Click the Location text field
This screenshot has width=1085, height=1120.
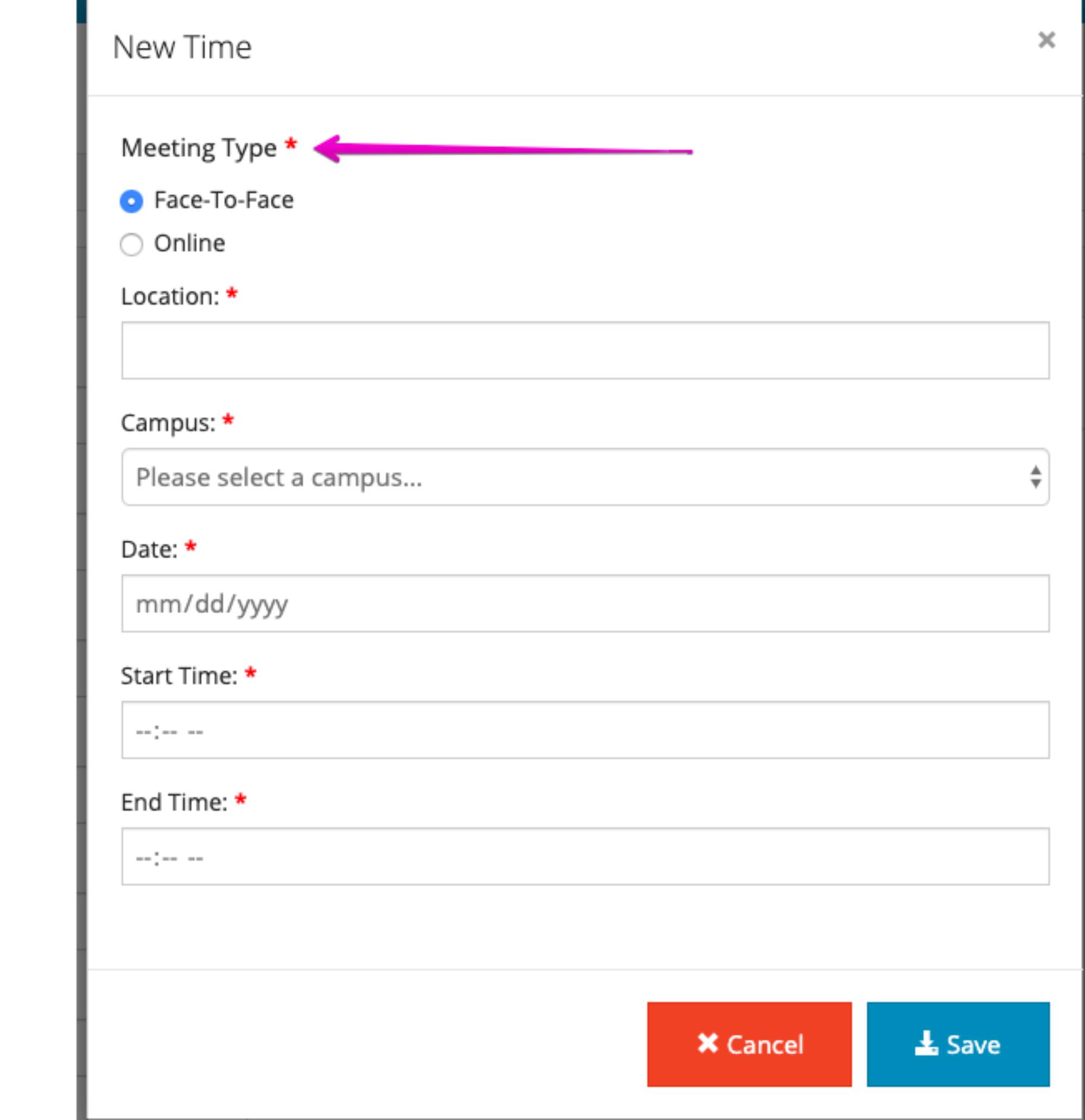[x=585, y=351]
